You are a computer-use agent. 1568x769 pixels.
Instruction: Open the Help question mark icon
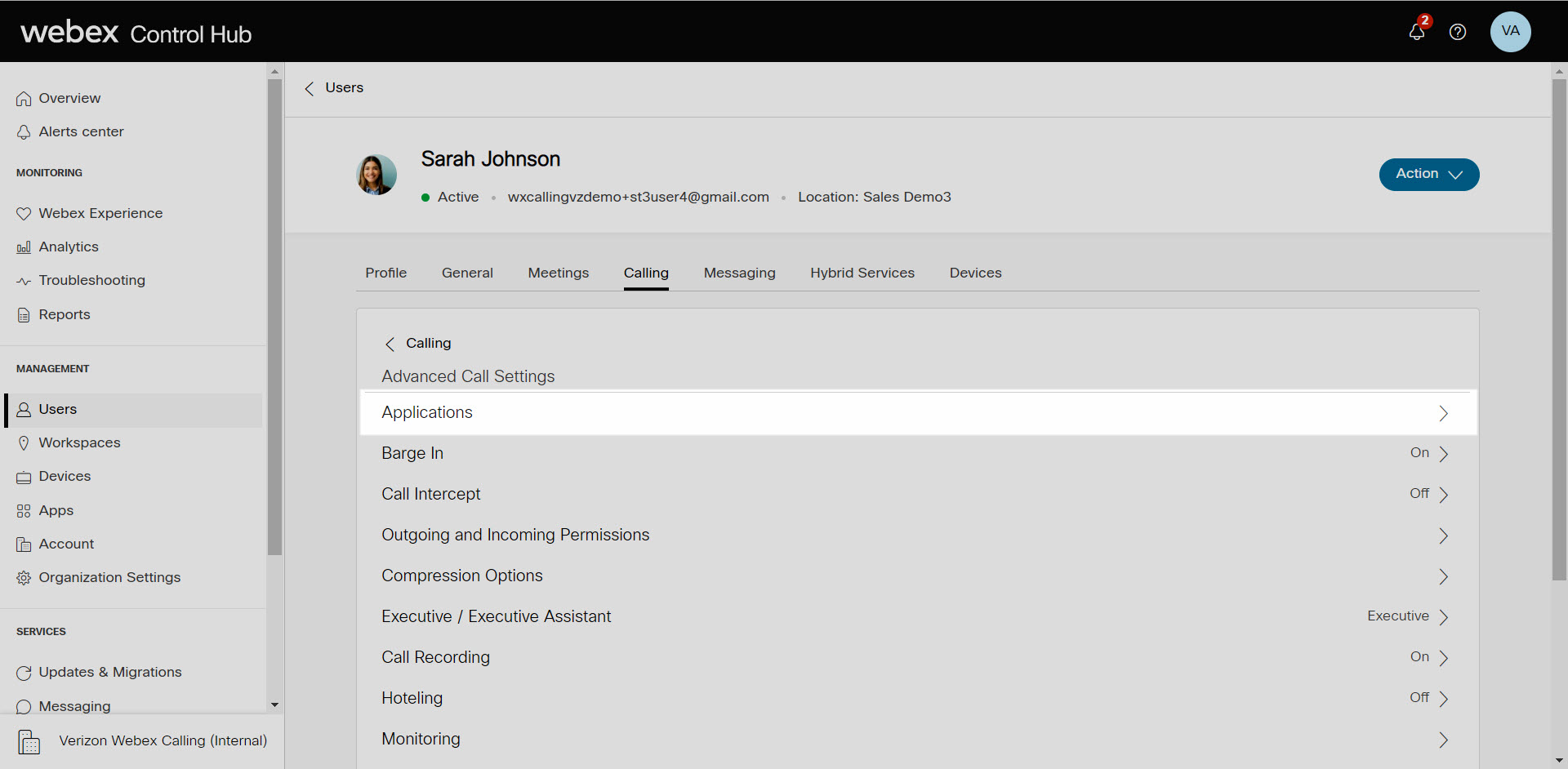[x=1458, y=32]
